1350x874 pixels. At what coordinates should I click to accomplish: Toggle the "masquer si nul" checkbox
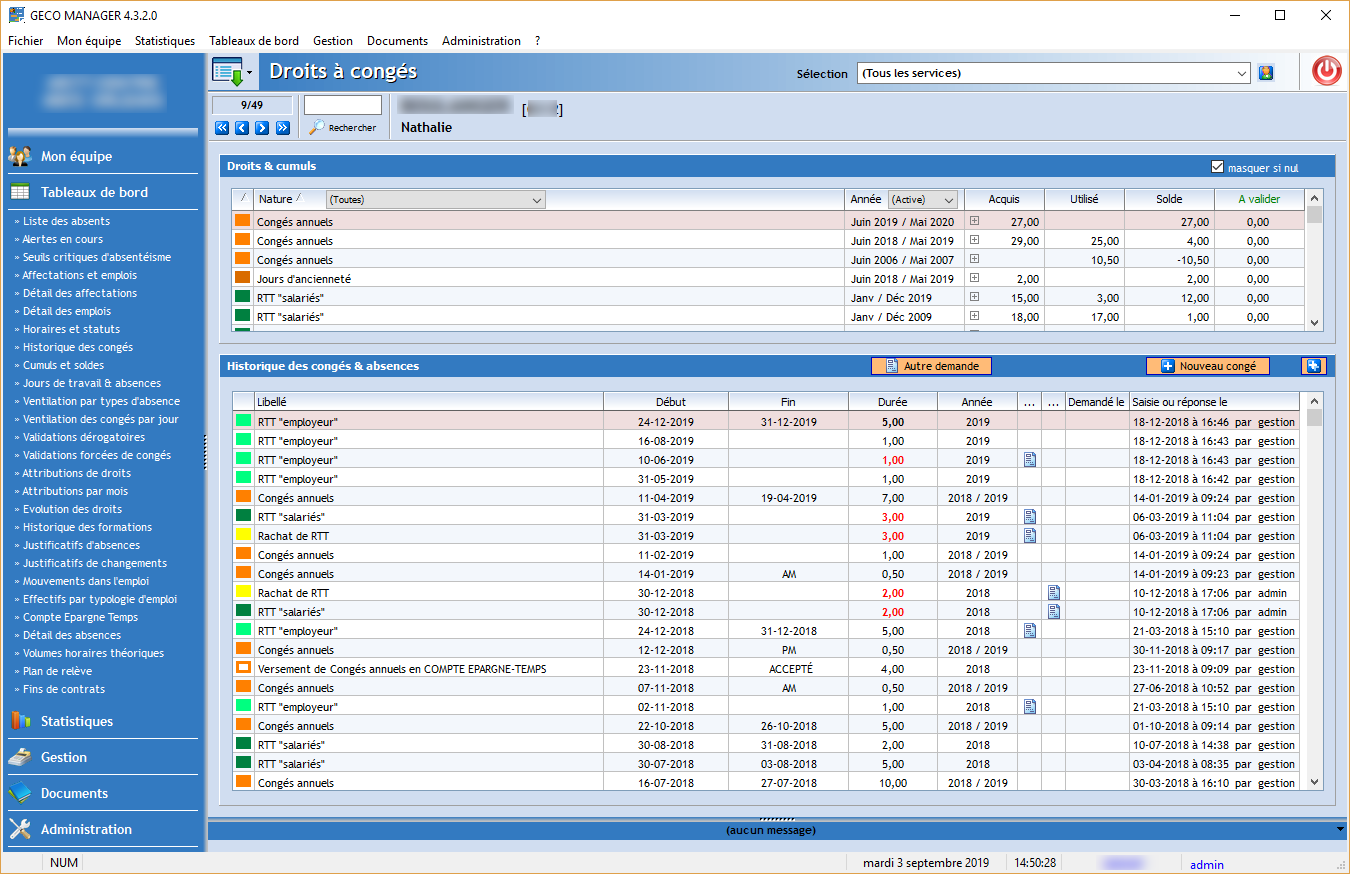[x=1217, y=167]
